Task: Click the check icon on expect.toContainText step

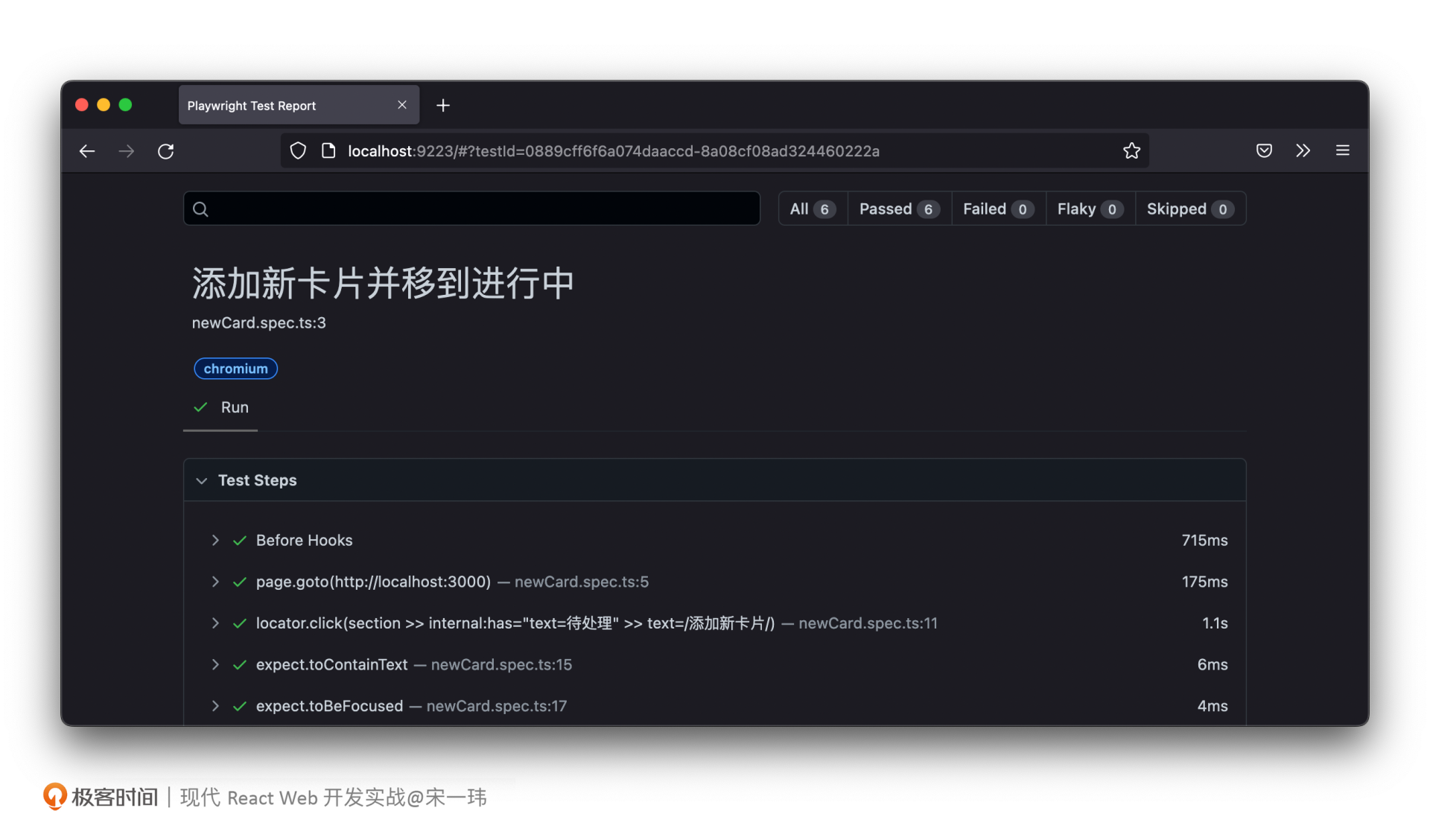Action: pyautogui.click(x=240, y=665)
